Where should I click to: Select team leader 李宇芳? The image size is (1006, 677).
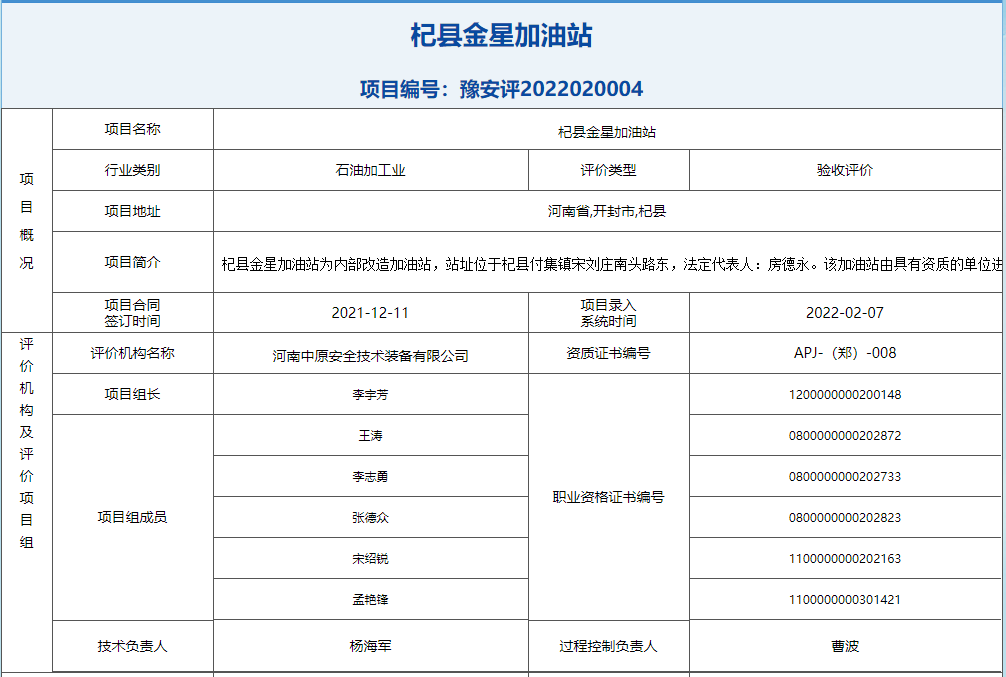tap(370, 395)
